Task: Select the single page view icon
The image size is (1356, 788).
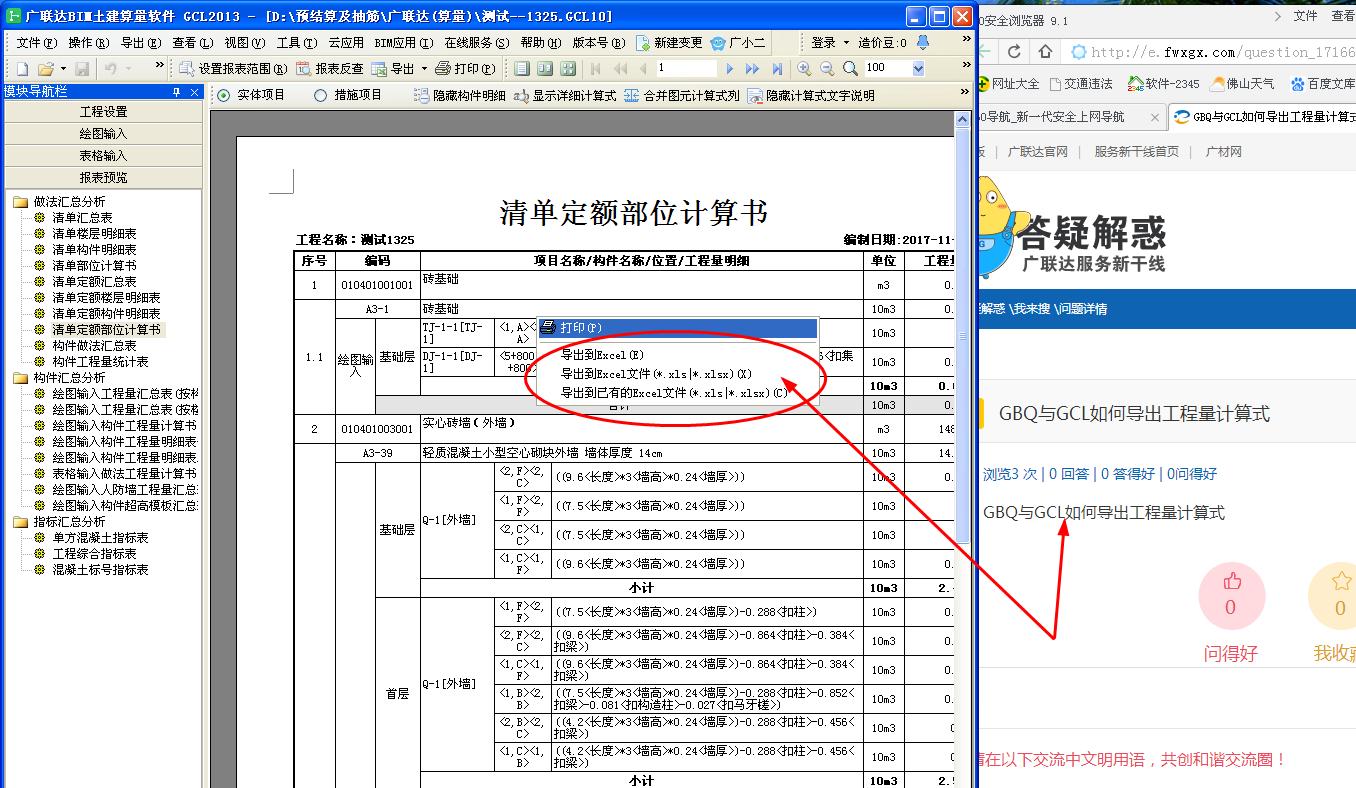Action: 521,68
